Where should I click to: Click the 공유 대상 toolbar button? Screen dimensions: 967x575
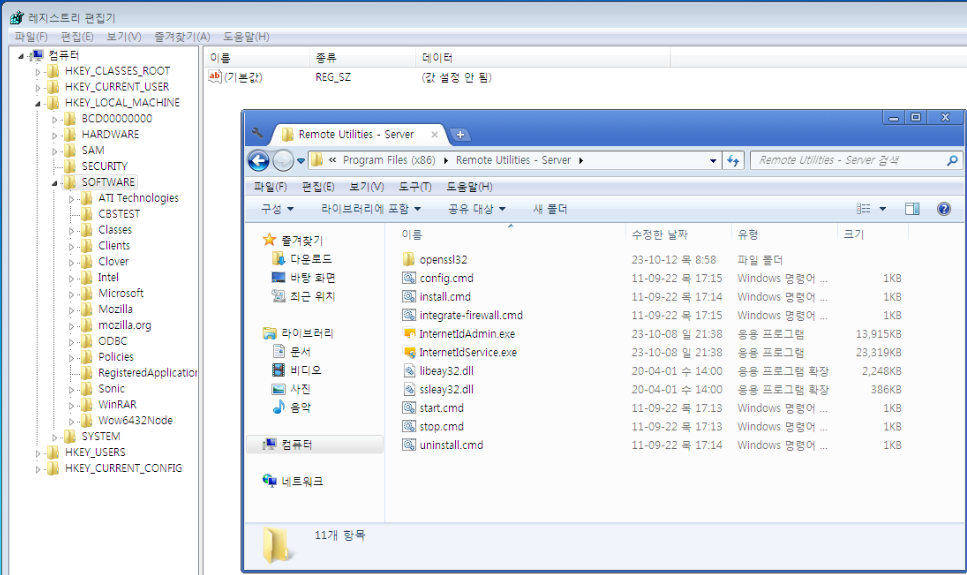point(477,209)
